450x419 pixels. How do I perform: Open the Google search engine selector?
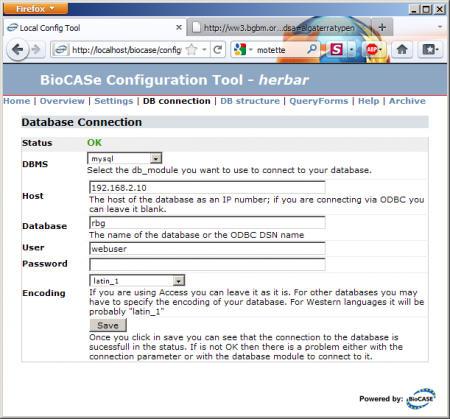click(x=243, y=50)
